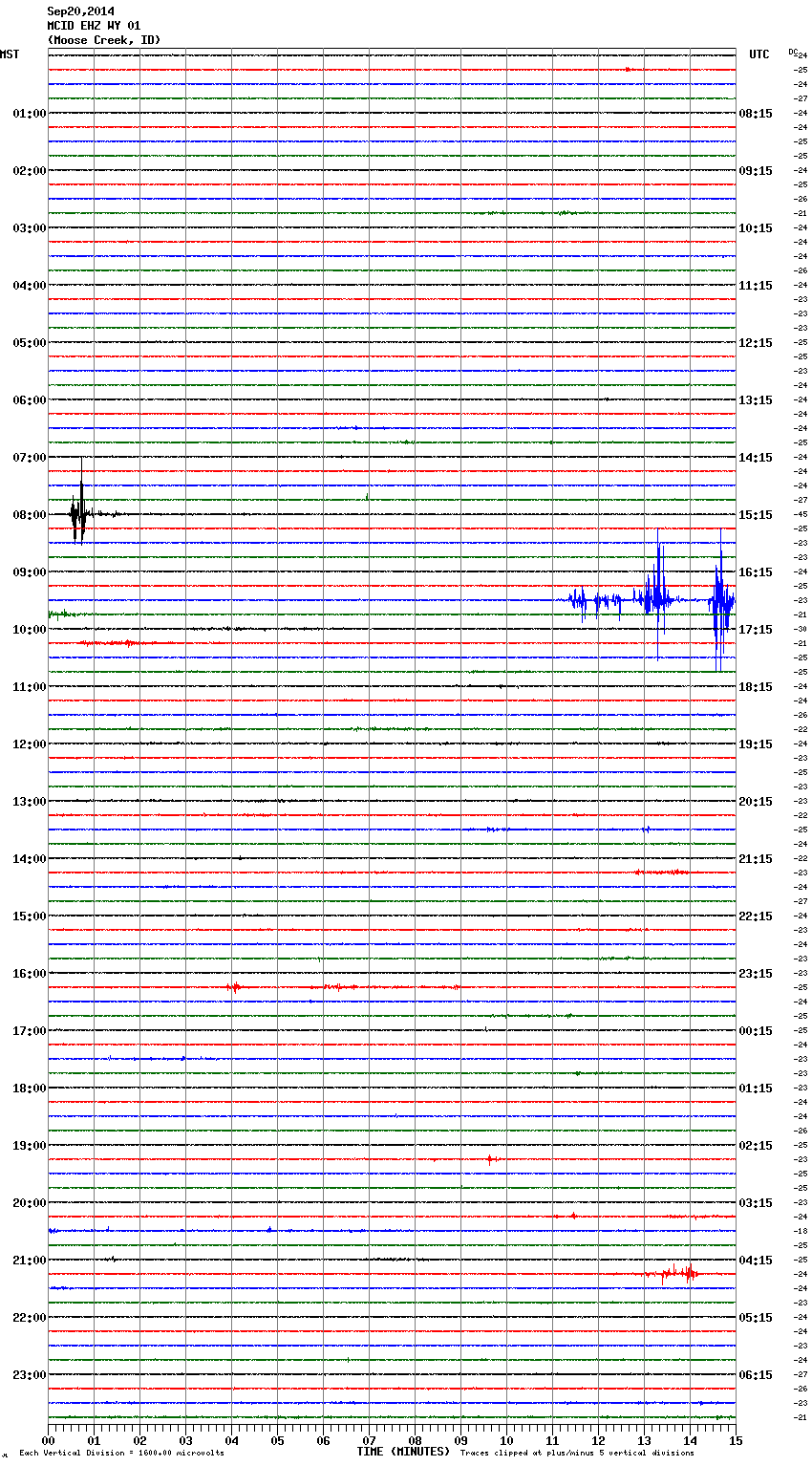Select the '20:00' MST time label
The image size is (812, 1466).
tap(29, 1203)
